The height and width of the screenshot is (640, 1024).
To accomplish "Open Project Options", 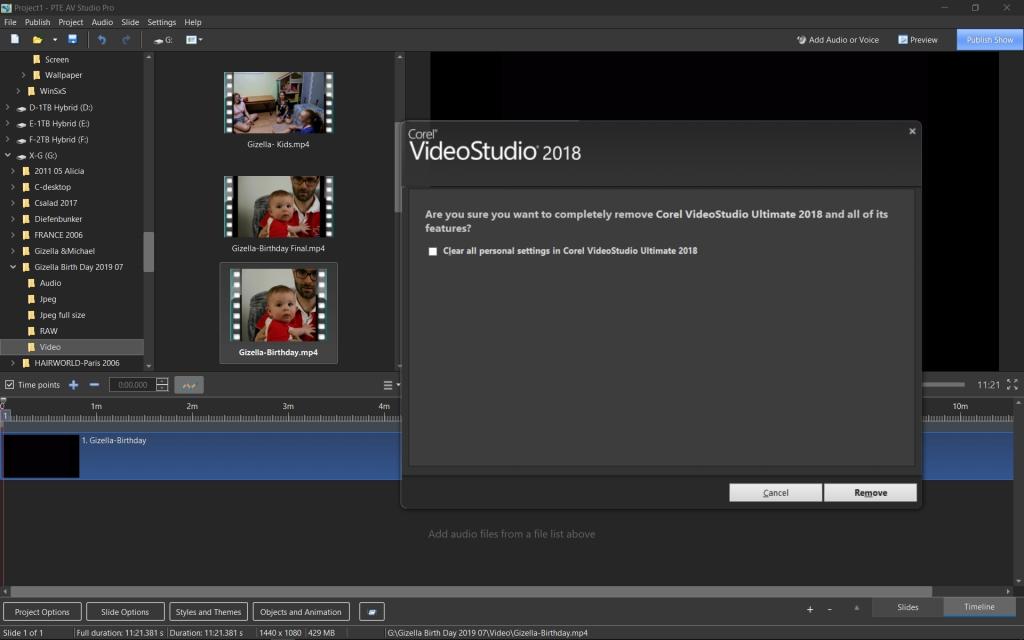I will 42,612.
